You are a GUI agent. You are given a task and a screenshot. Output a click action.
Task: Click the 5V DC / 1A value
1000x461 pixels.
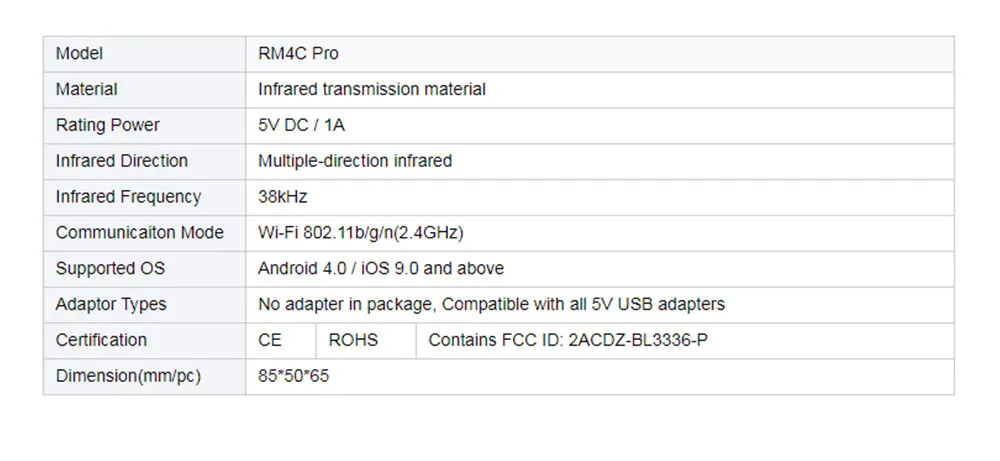pos(301,125)
